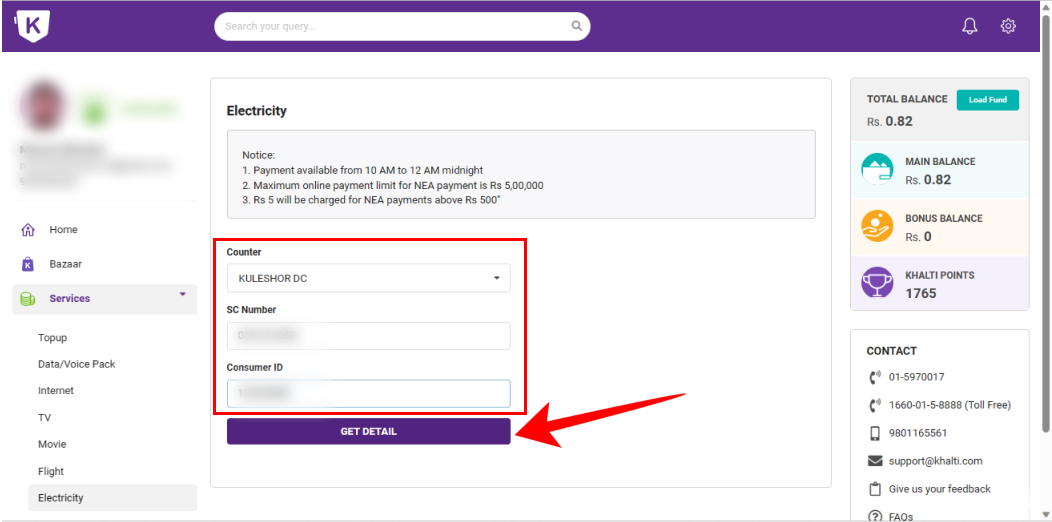Click the FAQs question mark icon

pos(874,516)
